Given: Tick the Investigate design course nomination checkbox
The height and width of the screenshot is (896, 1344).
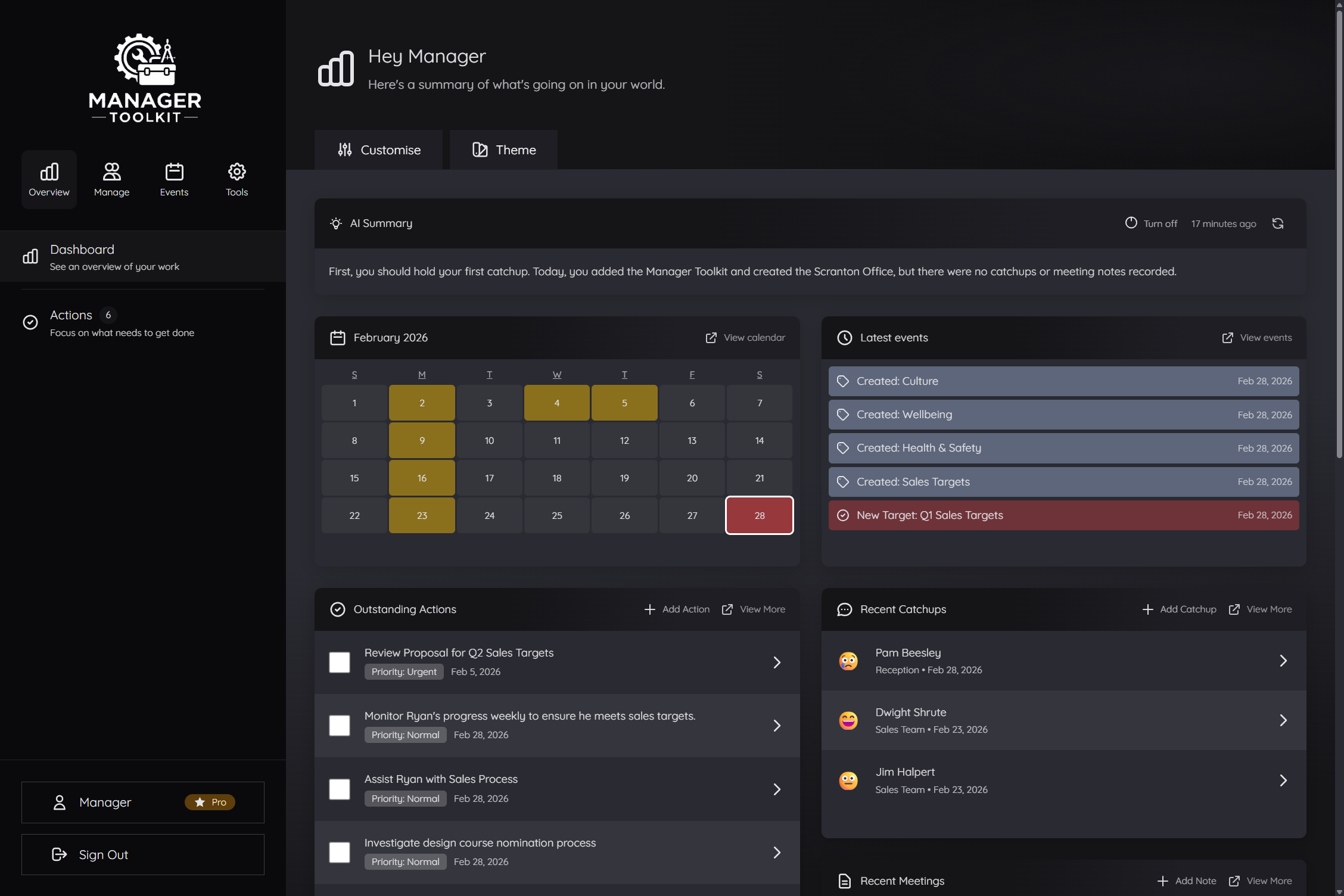Looking at the screenshot, I should click(339, 853).
